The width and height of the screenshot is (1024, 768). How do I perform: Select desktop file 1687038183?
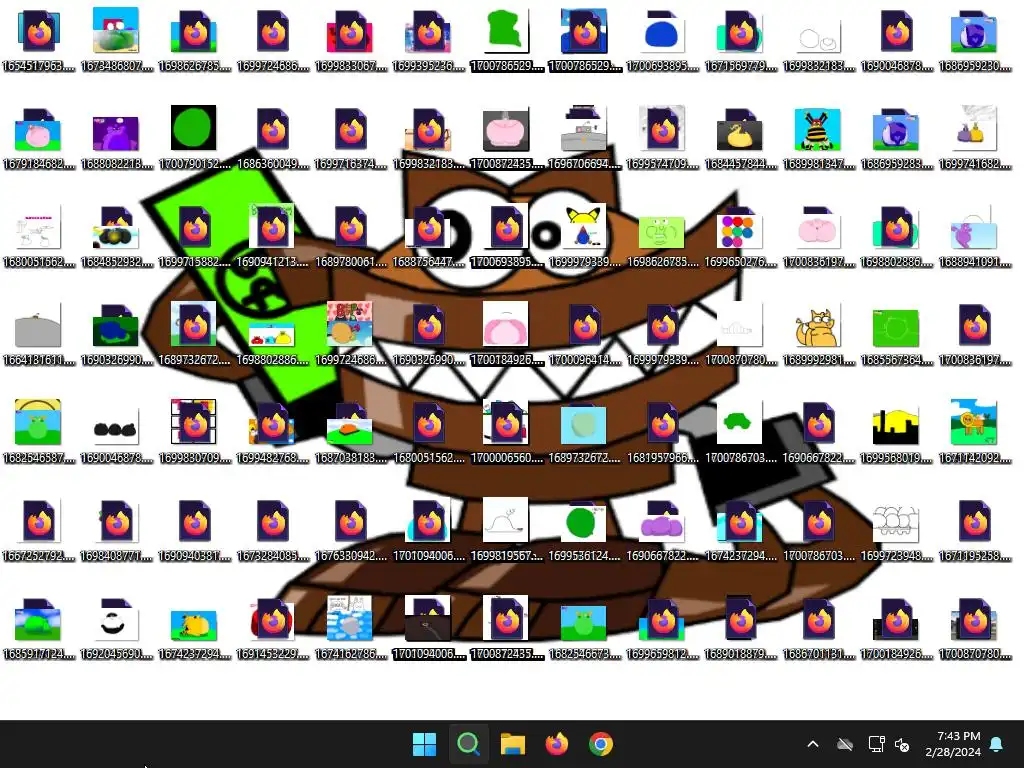click(351, 431)
